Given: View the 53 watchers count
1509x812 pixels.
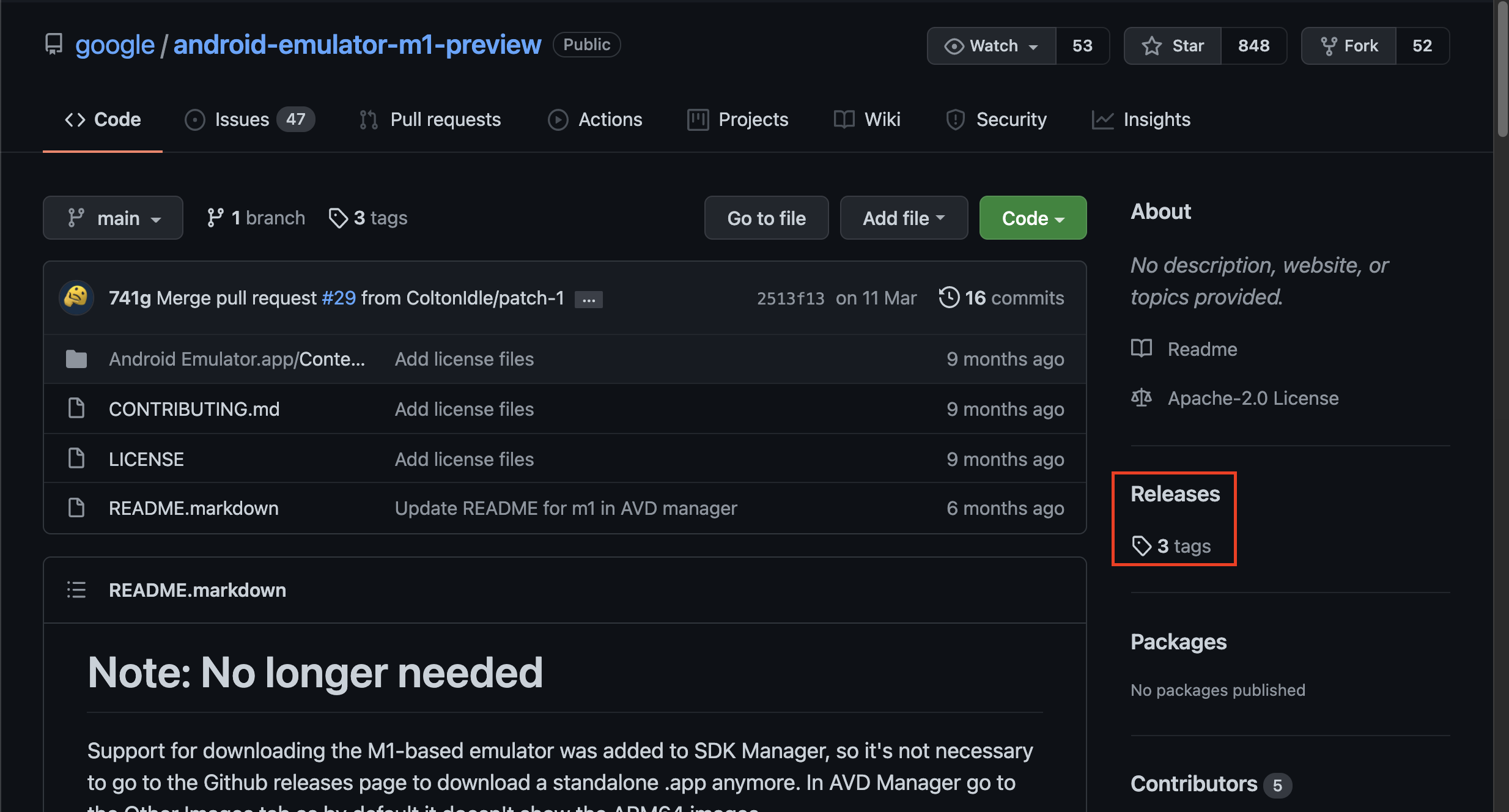Looking at the screenshot, I should [1082, 46].
